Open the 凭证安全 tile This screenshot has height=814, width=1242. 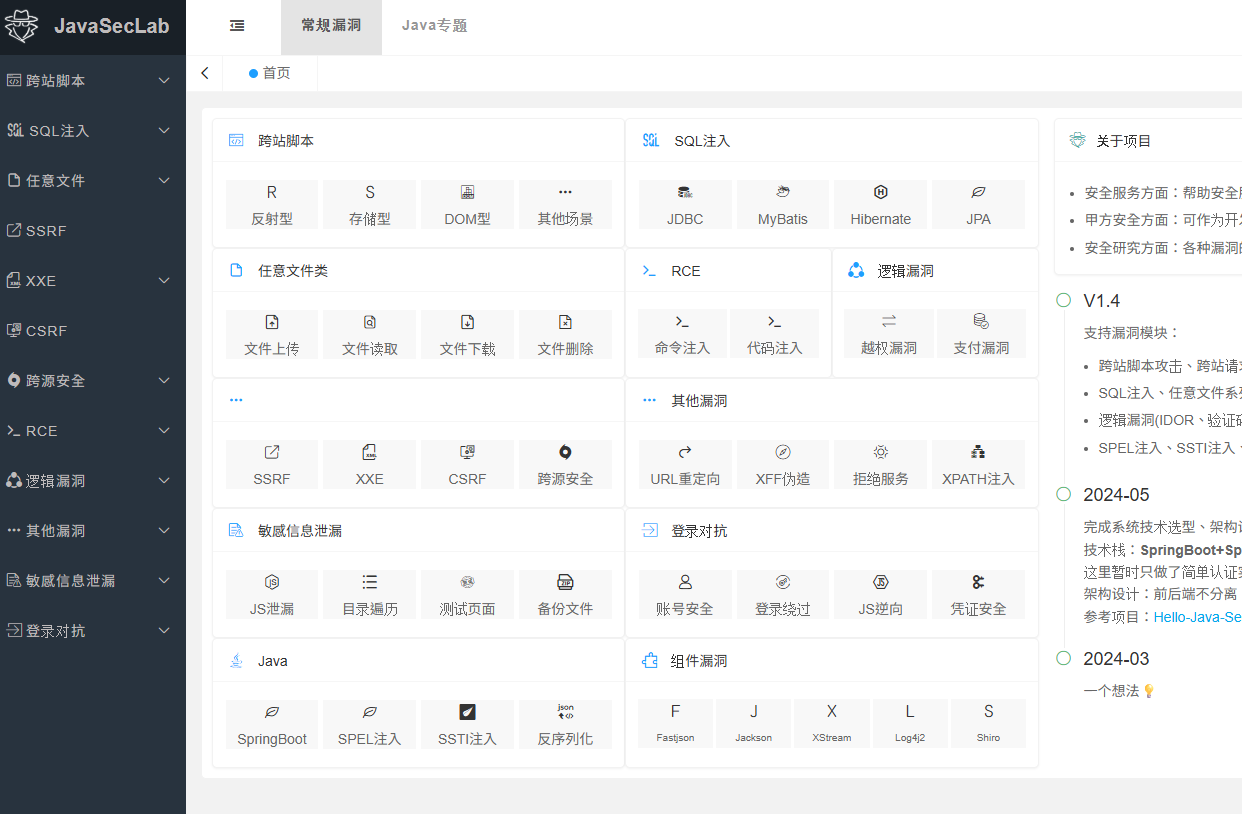click(x=978, y=595)
